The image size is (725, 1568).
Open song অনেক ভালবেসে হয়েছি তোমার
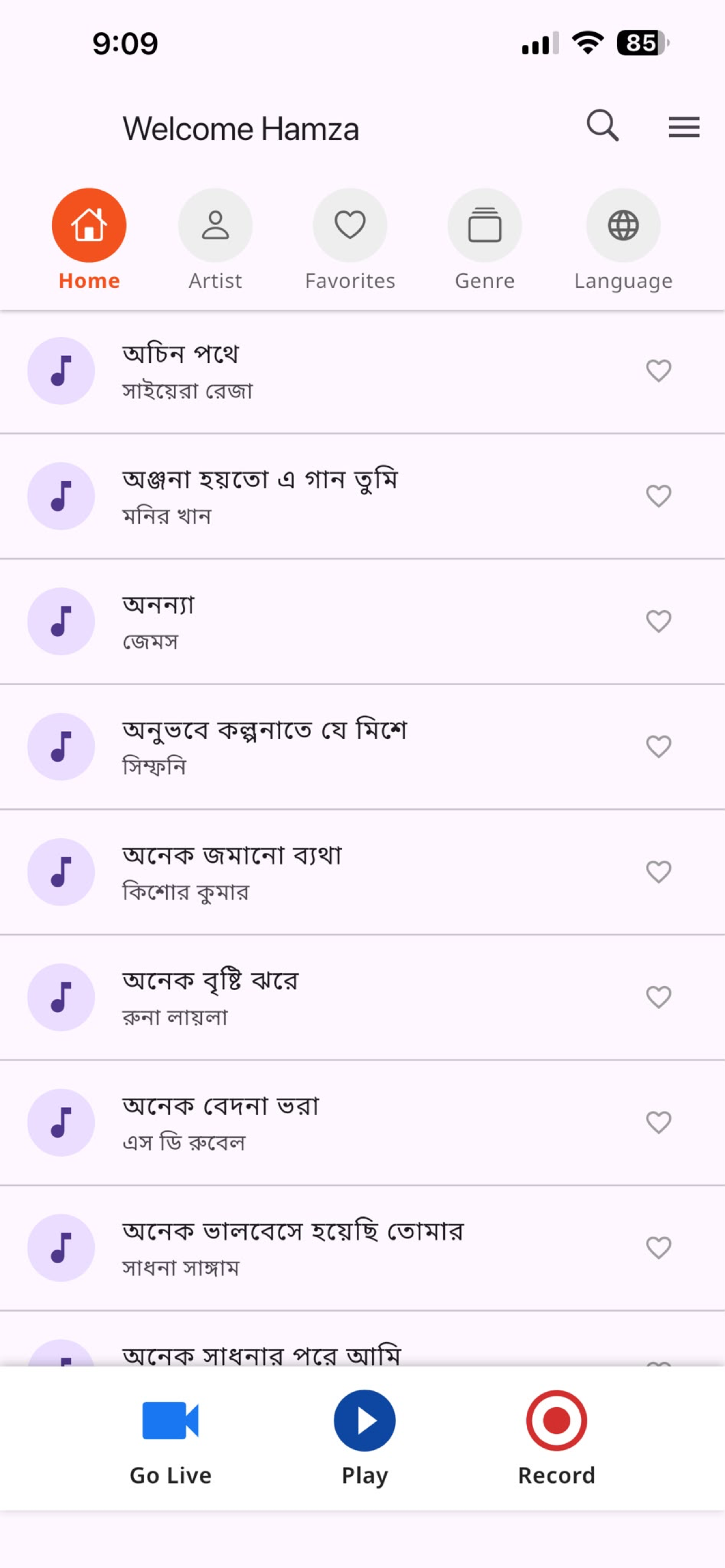[362, 1248]
